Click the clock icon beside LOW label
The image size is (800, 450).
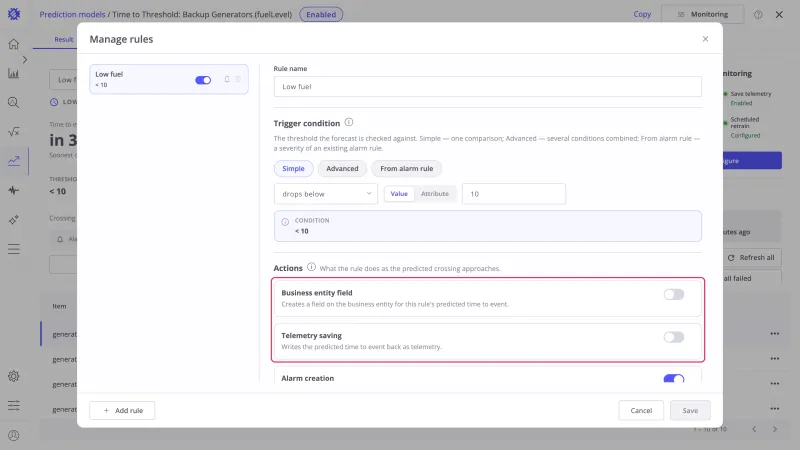point(54,102)
